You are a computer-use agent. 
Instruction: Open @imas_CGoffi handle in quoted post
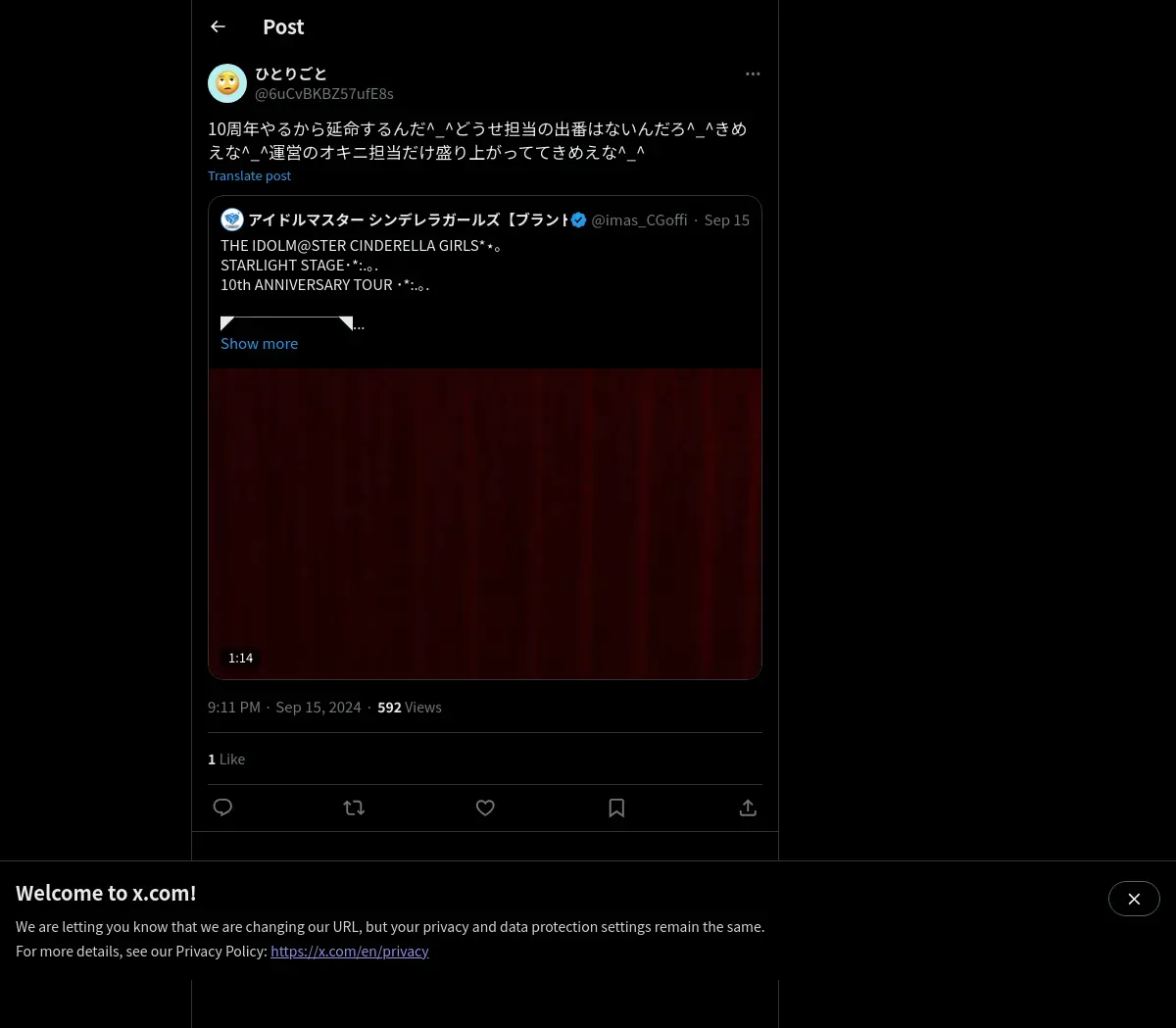pos(639,220)
